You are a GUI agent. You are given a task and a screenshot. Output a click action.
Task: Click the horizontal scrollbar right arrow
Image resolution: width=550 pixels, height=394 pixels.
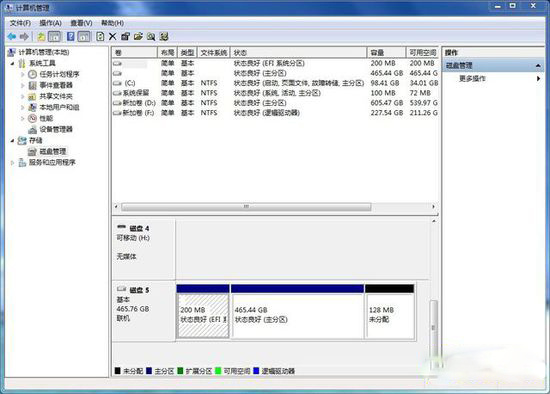point(434,207)
